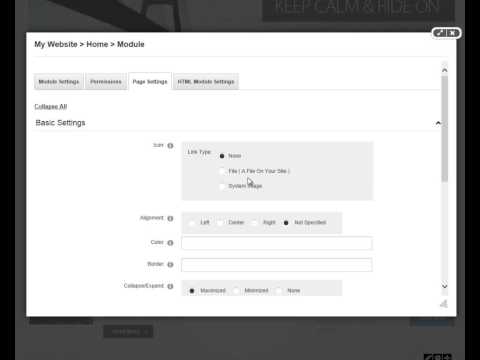
Task: Close the module settings dialog
Action: coord(452,33)
